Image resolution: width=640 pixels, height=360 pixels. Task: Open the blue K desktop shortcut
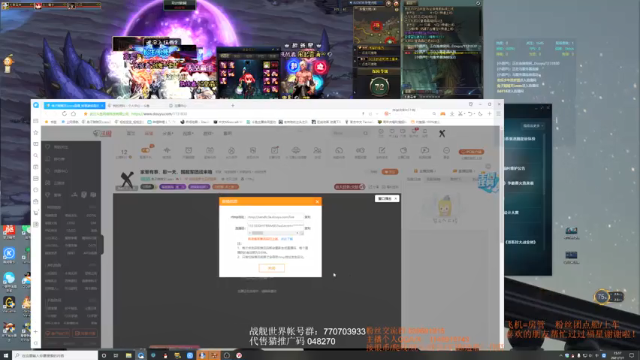pyautogui.click(x=9, y=253)
